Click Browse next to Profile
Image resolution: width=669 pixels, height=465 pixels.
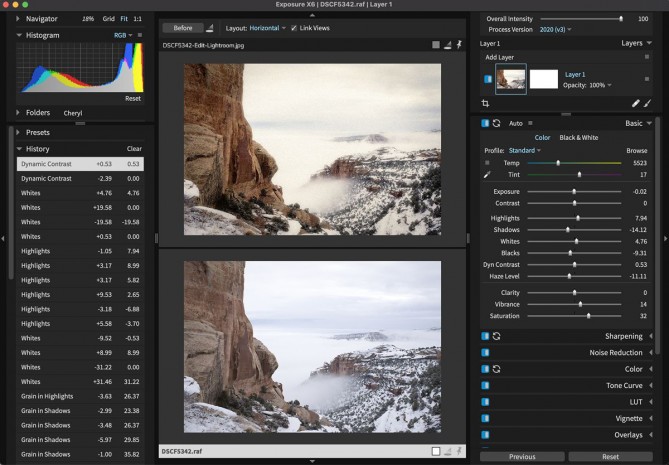637,151
